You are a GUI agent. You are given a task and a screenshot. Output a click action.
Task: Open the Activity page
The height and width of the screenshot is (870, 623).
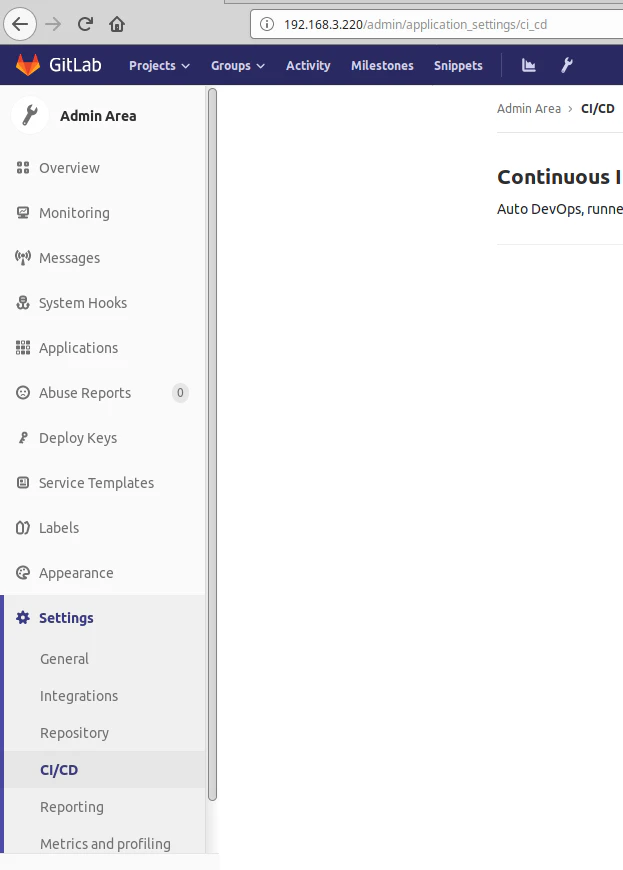click(x=308, y=65)
